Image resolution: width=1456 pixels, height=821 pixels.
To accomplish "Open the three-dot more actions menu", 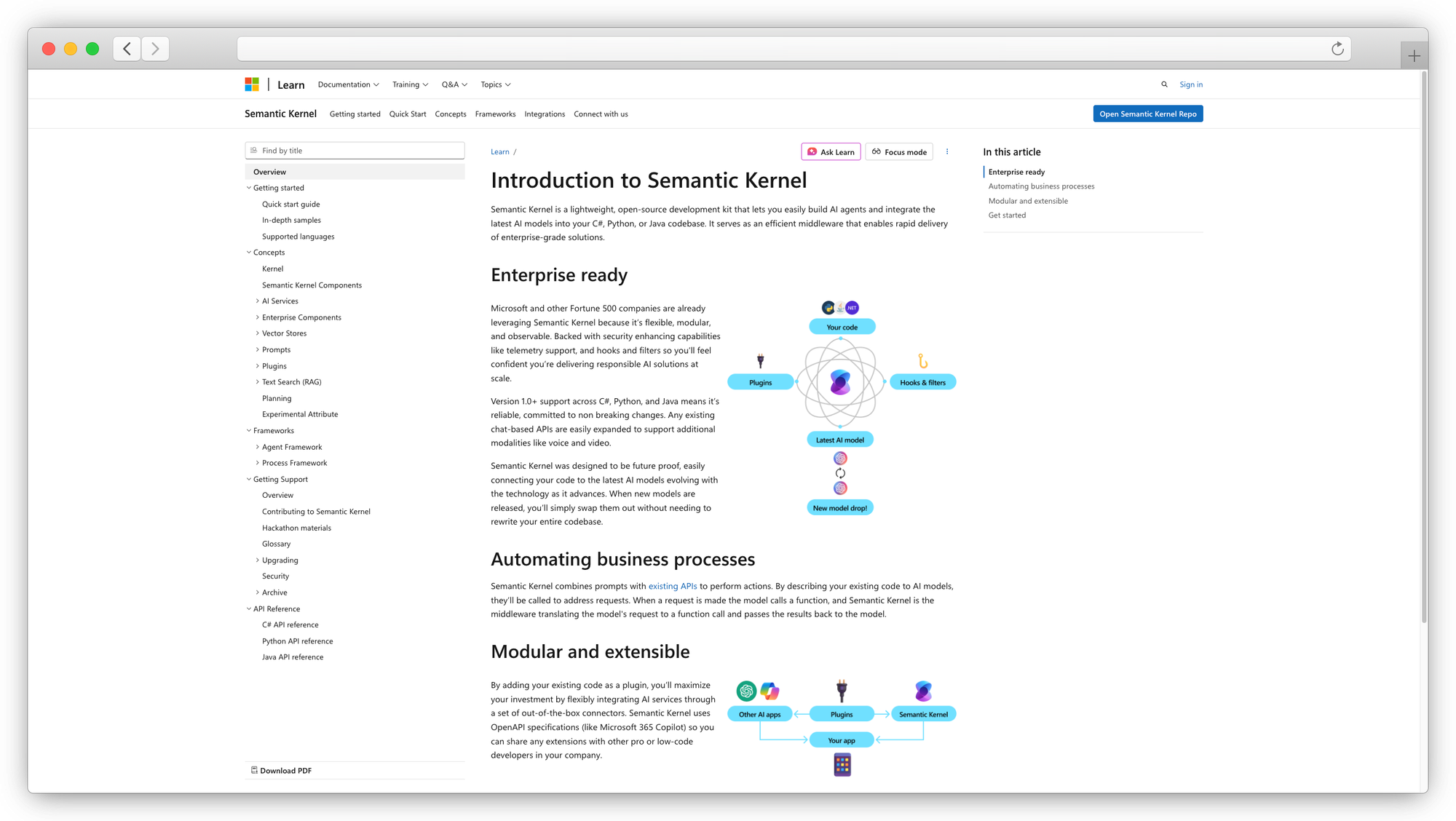I will point(947,151).
